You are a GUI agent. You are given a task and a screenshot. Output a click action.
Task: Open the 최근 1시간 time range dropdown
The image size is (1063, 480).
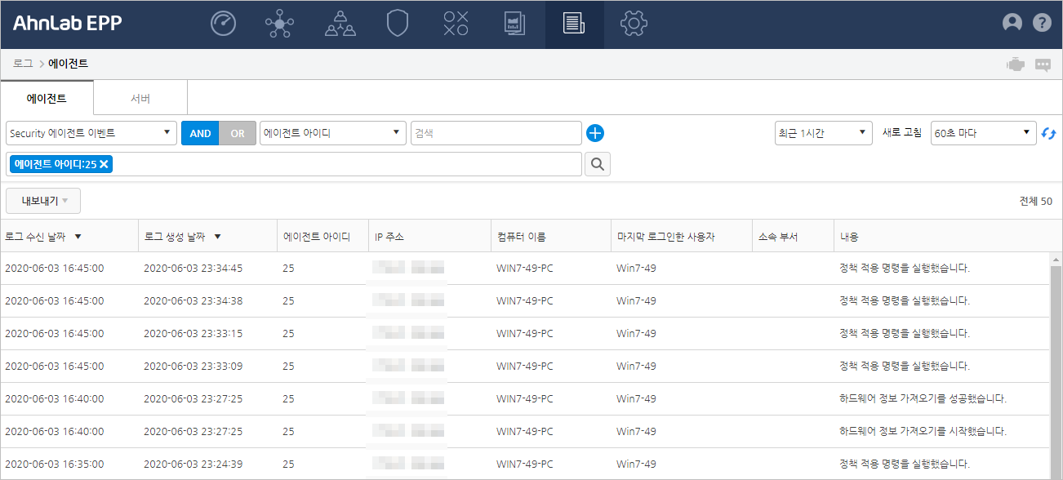(825, 133)
